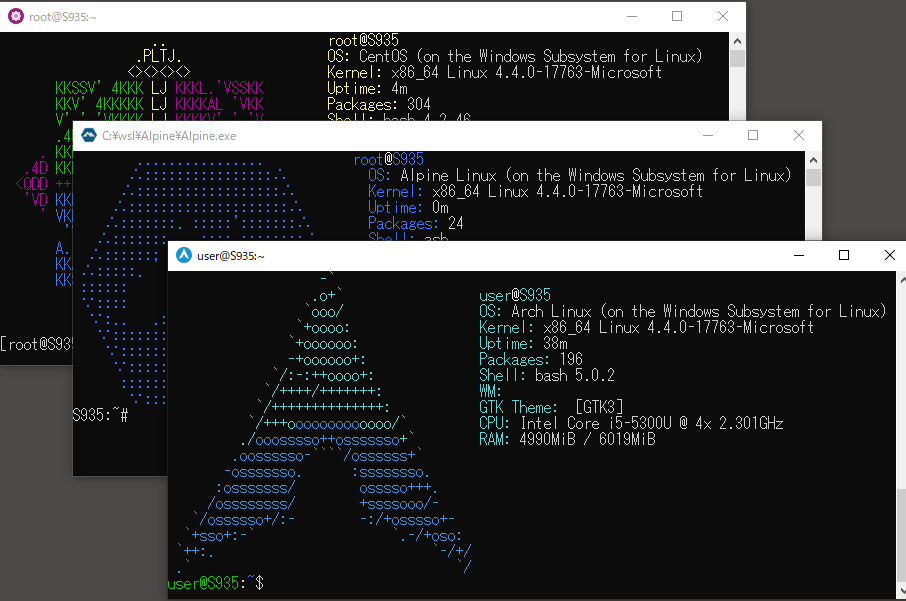Click 'root@S935' header in Alpine terminal output
This screenshot has height=601, width=906.
pyautogui.click(x=389, y=159)
